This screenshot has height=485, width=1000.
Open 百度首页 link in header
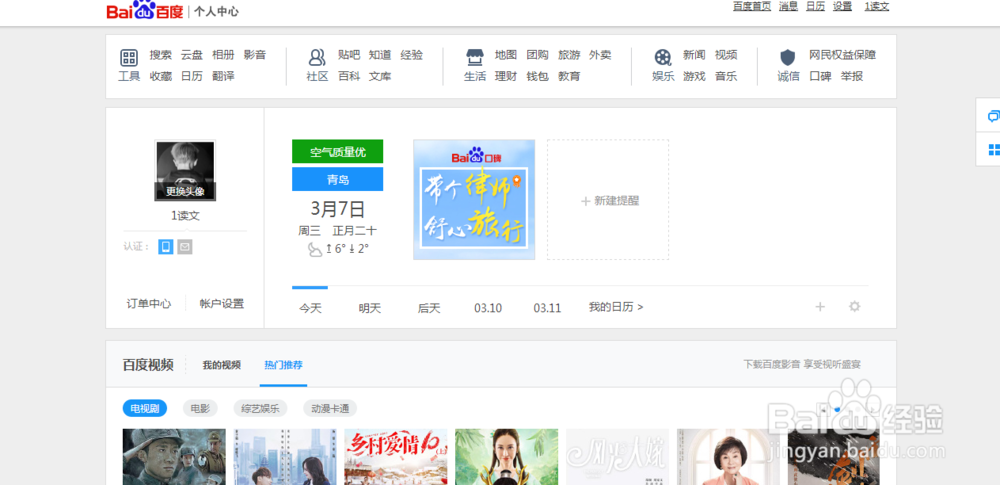[752, 6]
